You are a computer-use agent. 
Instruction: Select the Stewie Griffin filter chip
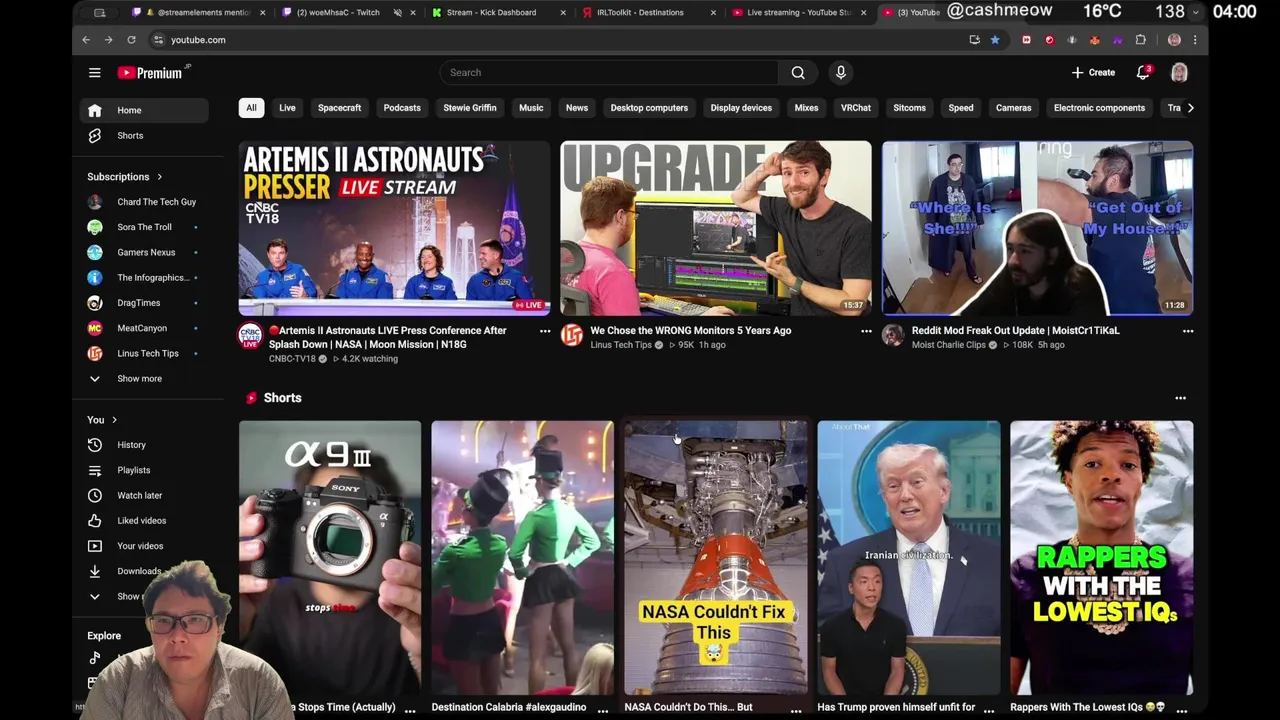click(470, 108)
